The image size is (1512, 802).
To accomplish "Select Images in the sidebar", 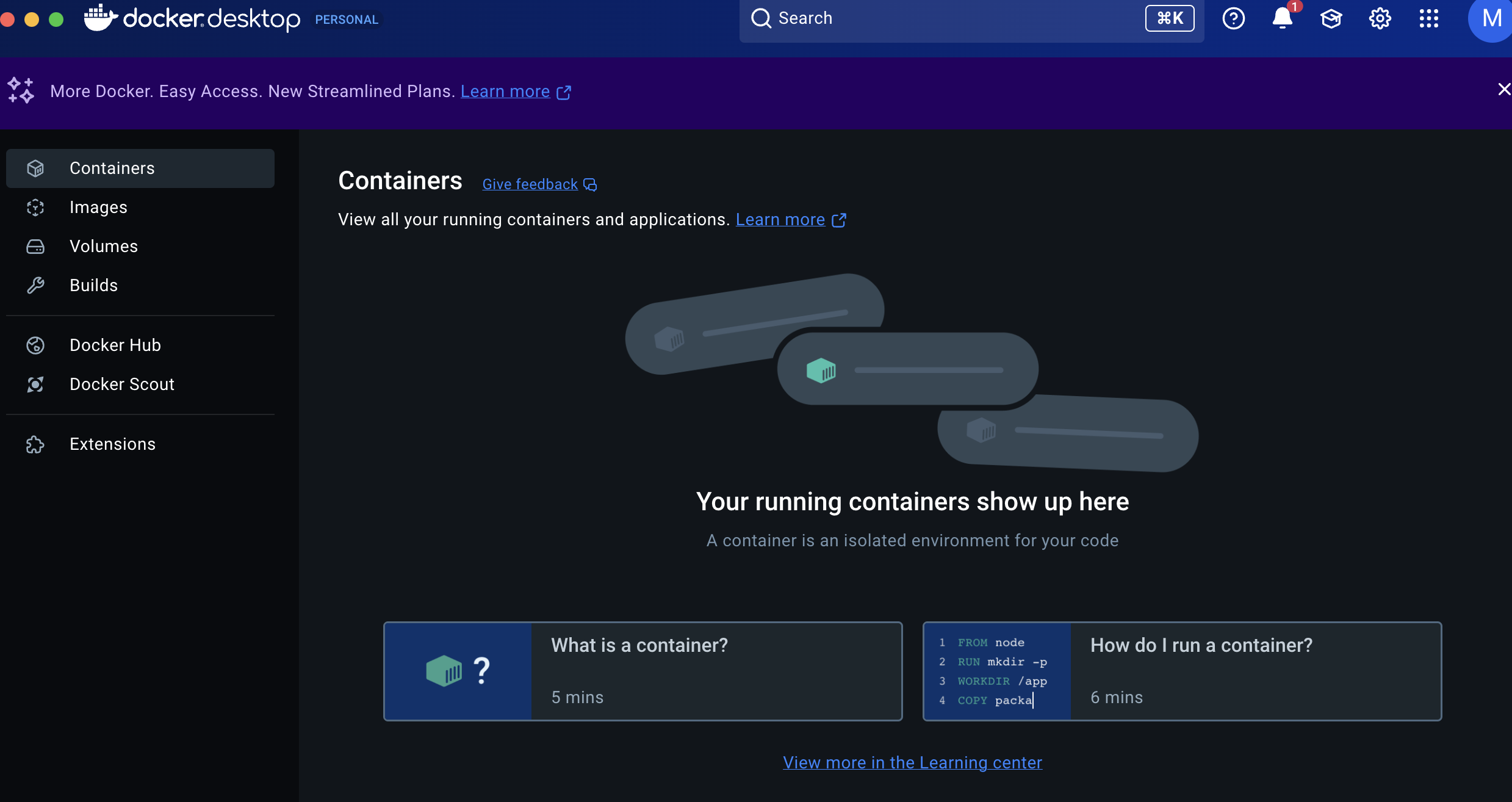I will (x=98, y=208).
